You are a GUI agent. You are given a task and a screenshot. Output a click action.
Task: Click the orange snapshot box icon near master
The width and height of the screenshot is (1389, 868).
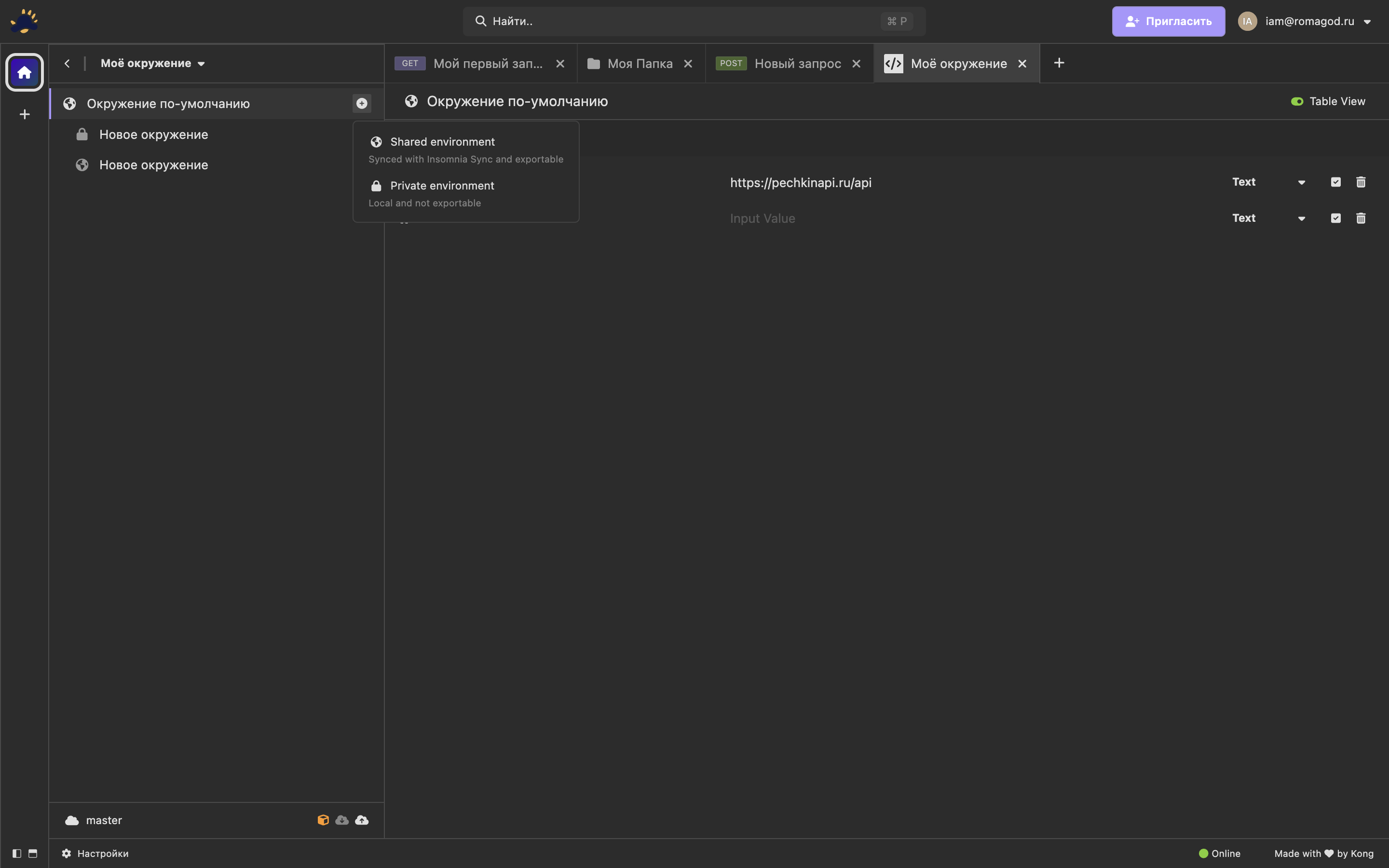point(323,820)
